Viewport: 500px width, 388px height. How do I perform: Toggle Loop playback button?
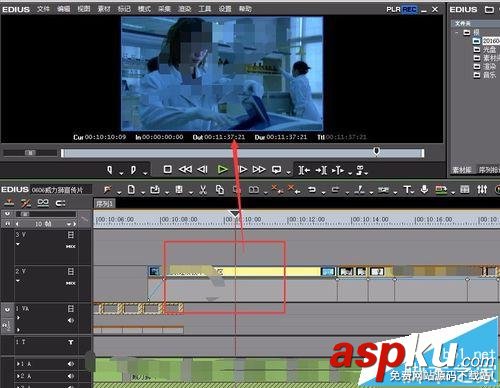click(276, 170)
